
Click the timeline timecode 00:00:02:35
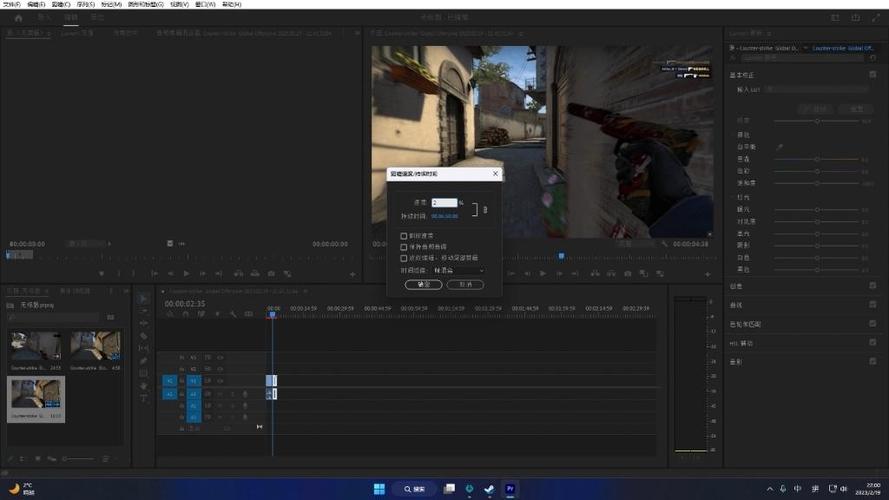(x=185, y=304)
